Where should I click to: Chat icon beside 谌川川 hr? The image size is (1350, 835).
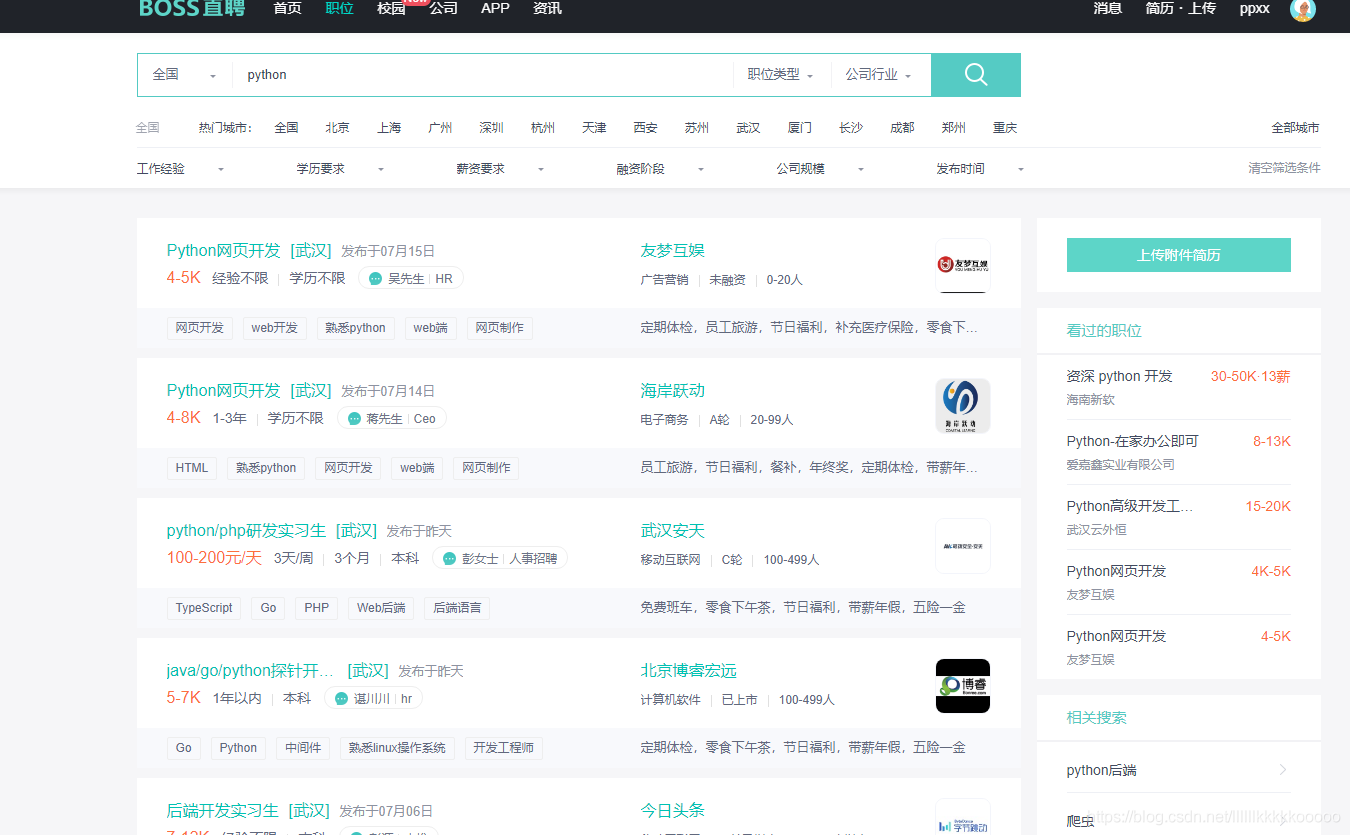342,699
